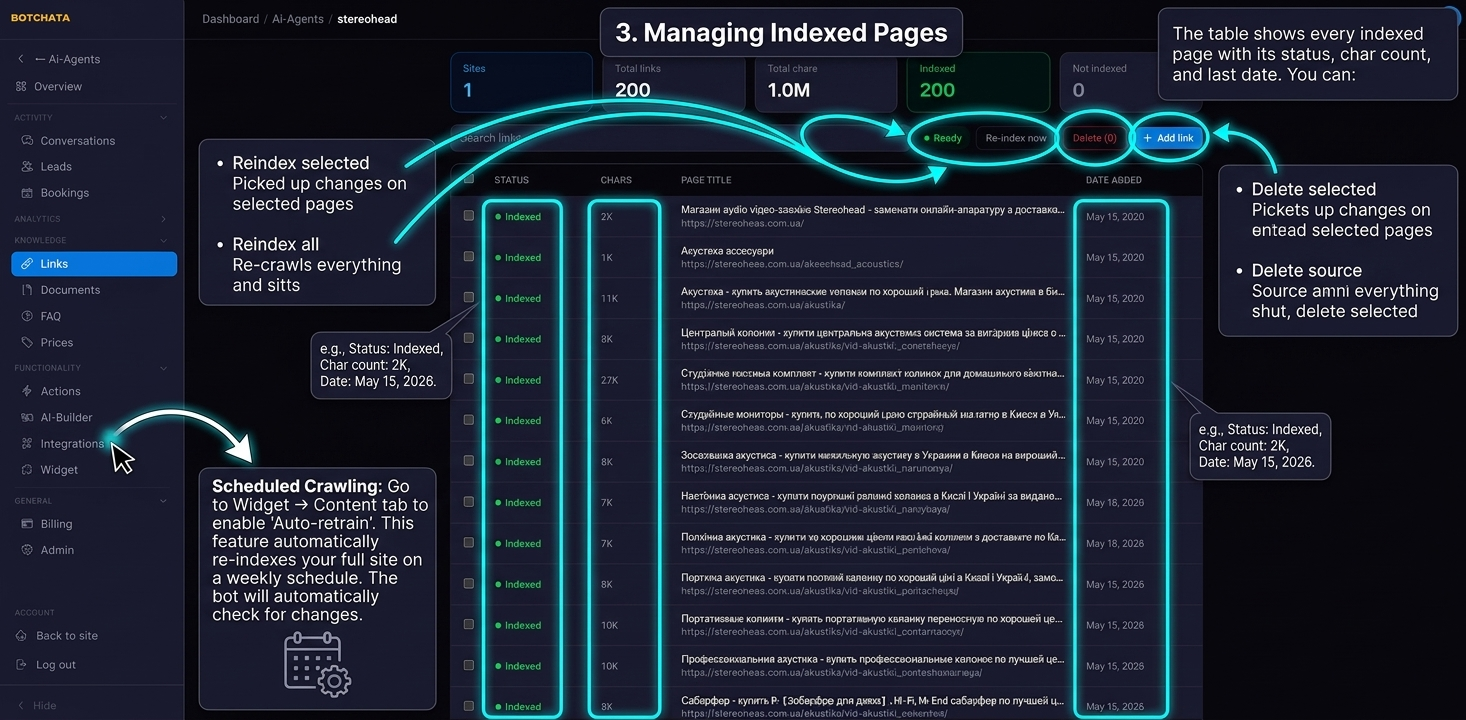Expand the ANALYTICS section chevron
1466x720 pixels.
pos(164,219)
